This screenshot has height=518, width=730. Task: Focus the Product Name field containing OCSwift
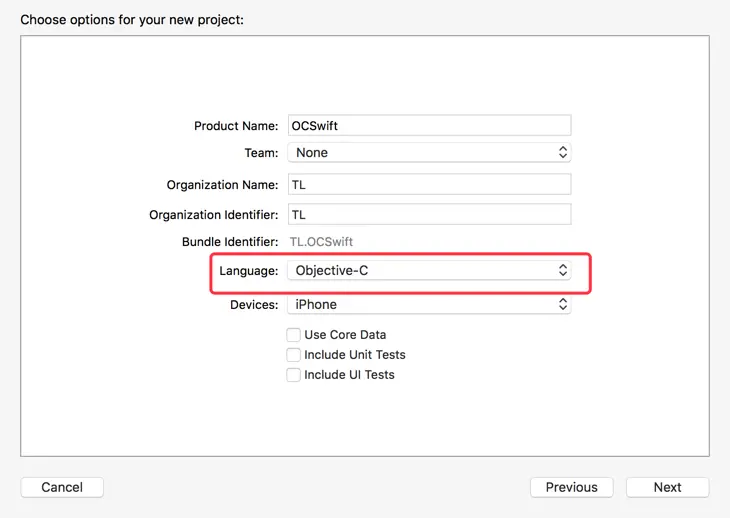coord(429,126)
